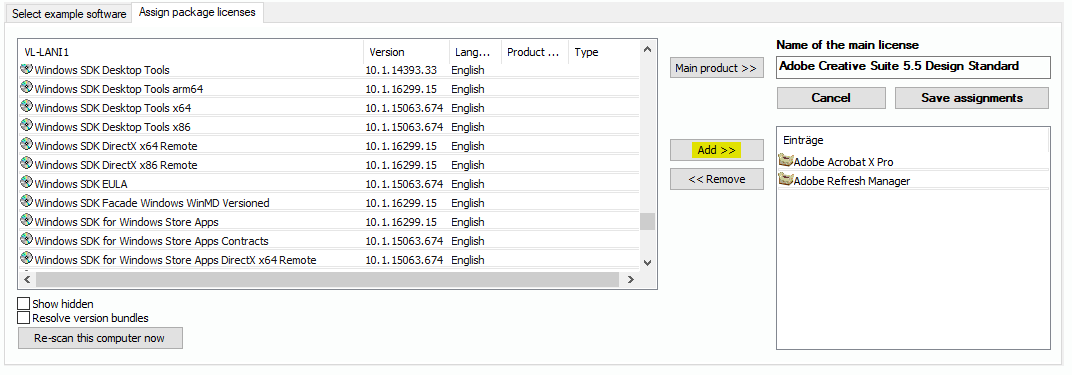This screenshot has height=375, width=1072.
Task: Click icon beside Windows SDK DirectX x86 Remote
Action: tap(27, 164)
